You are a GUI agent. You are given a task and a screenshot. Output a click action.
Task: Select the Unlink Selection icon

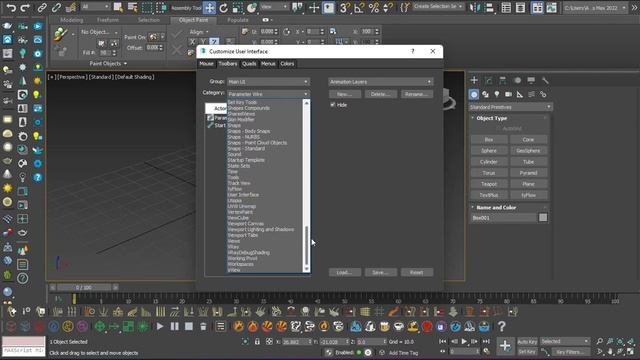click(56, 7)
